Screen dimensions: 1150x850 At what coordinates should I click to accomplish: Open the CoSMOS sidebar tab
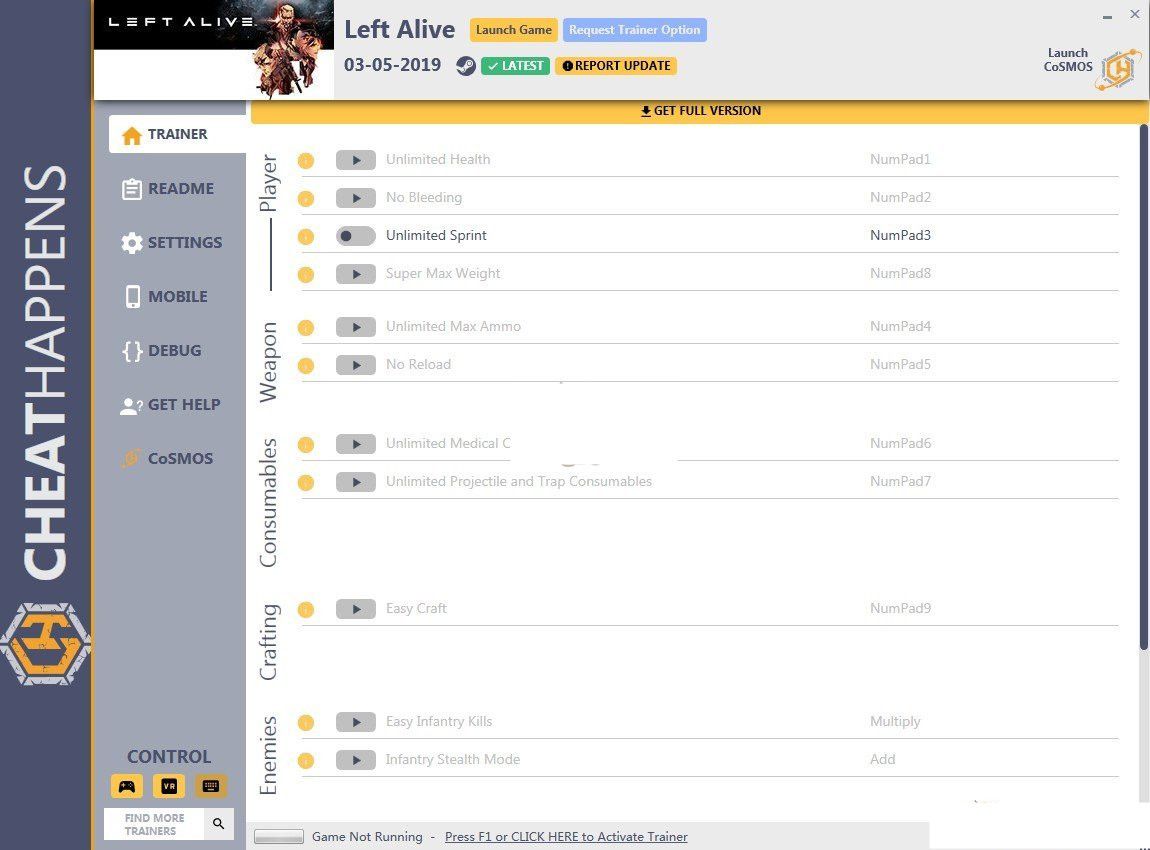[167, 458]
